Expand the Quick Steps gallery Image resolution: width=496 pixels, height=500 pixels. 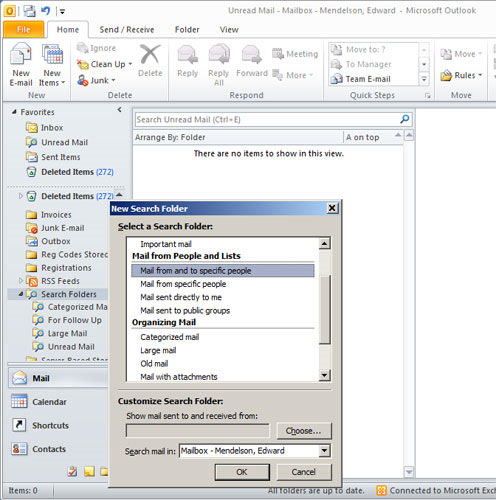pyautogui.click(x=424, y=79)
